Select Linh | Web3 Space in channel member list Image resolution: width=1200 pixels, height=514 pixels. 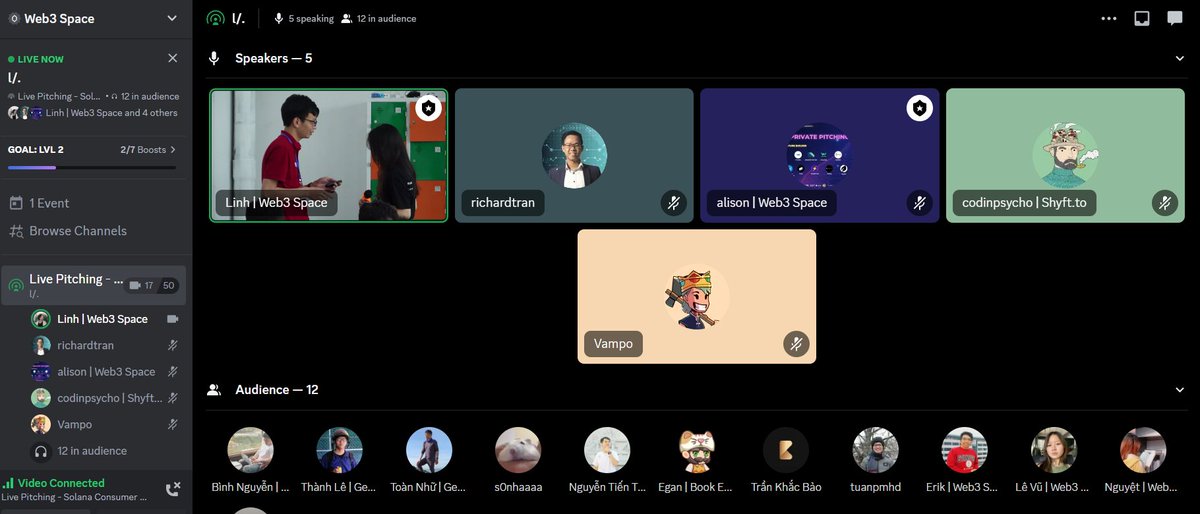[x=103, y=319]
